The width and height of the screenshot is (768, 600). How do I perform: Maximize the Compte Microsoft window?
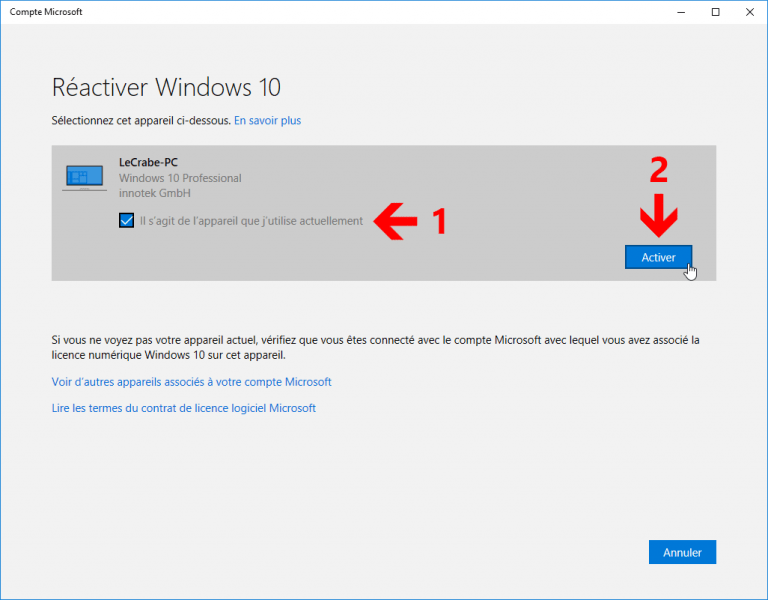(x=715, y=12)
